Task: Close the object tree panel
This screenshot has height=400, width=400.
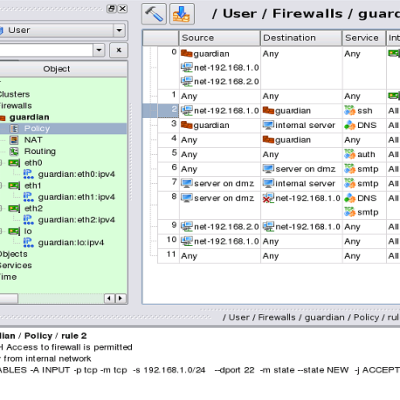Action: tap(123, 9)
